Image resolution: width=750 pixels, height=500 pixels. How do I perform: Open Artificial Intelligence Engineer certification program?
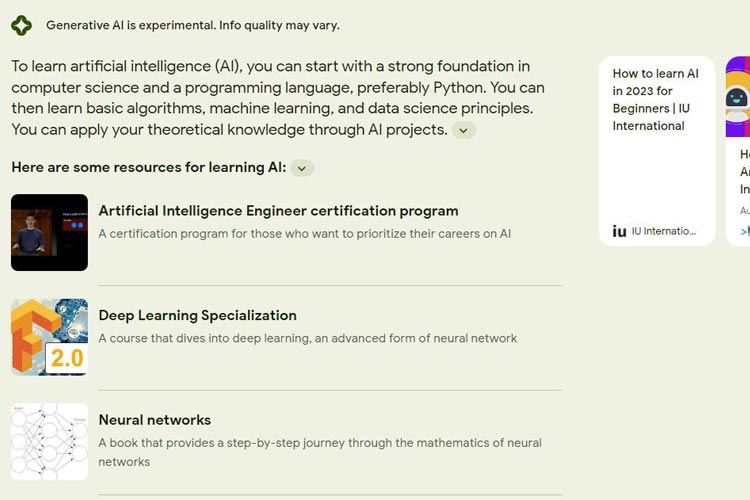pyautogui.click(x=278, y=211)
